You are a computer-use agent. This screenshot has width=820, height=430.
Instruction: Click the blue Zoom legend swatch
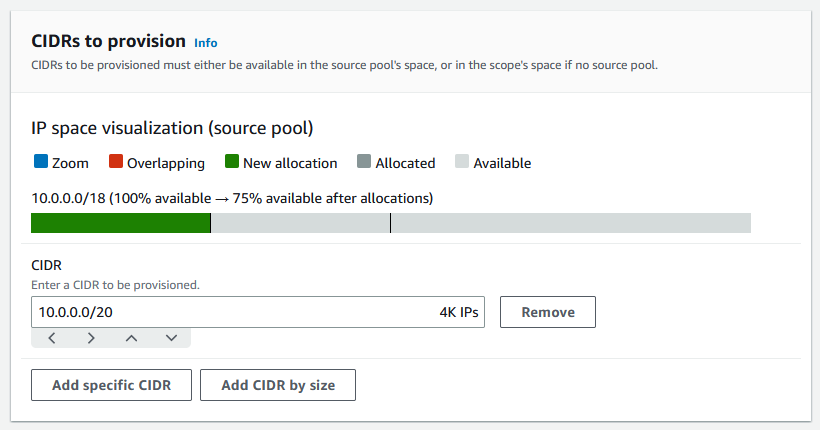(x=41, y=161)
